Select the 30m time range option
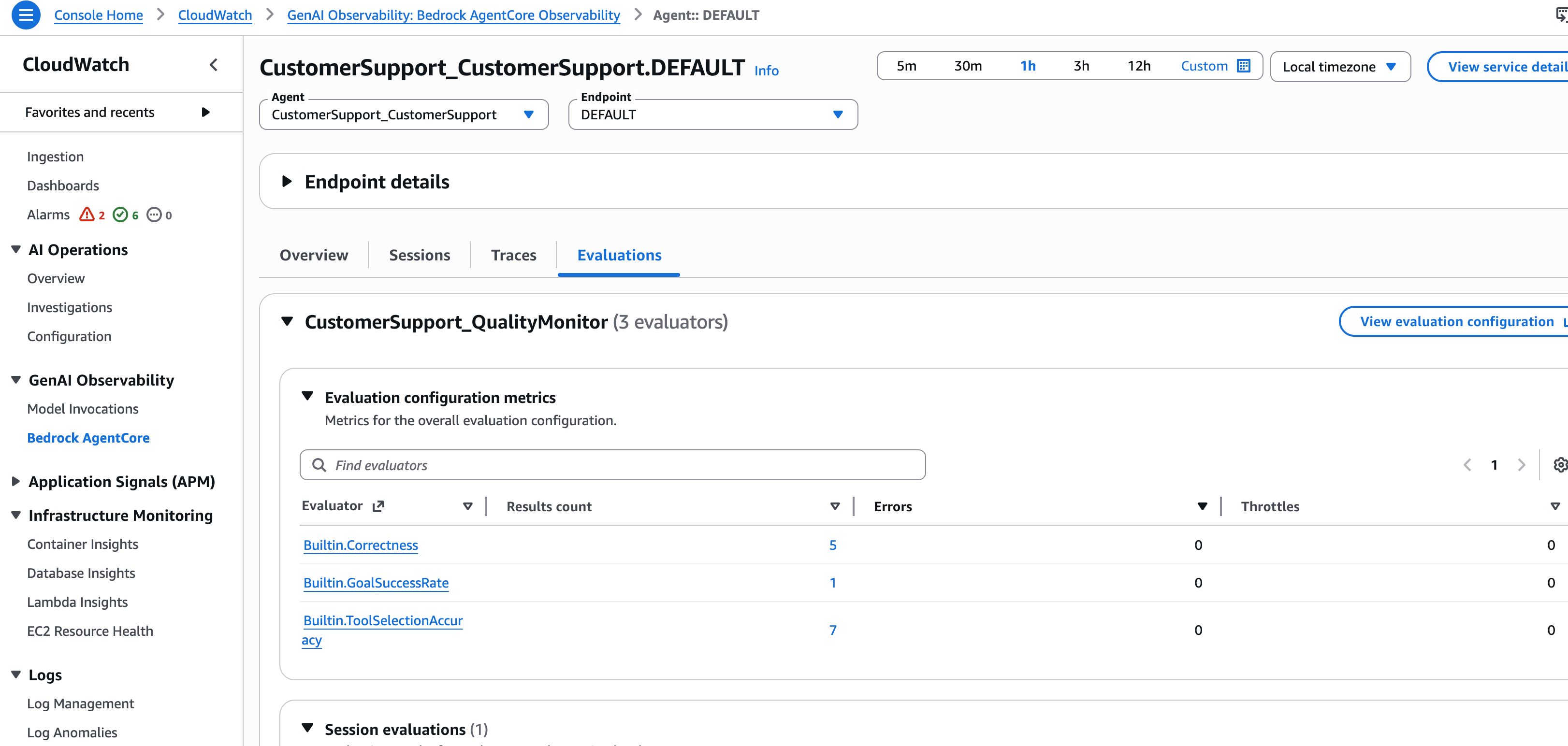1568x746 pixels. click(x=967, y=66)
